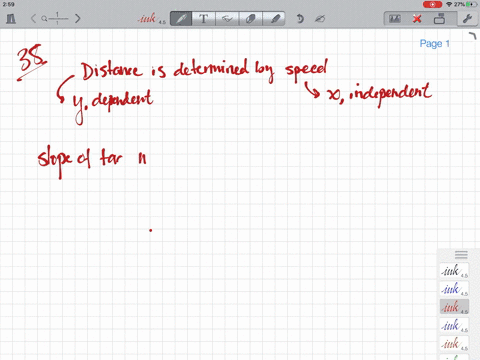480x360 pixels.
Task: Open the page search magnifier
Action: (44, 19)
